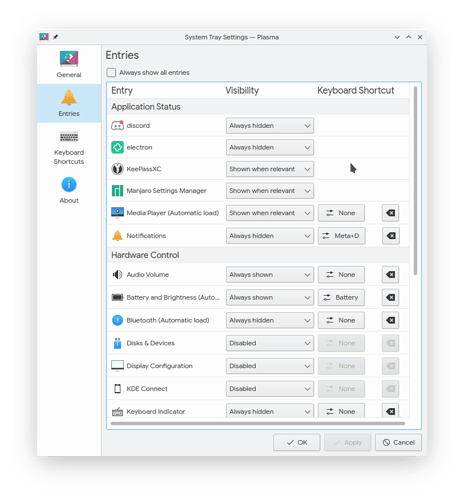The height and width of the screenshot is (500, 464).
Task: Clear the Audio Volume shortcut
Action: pos(390,275)
